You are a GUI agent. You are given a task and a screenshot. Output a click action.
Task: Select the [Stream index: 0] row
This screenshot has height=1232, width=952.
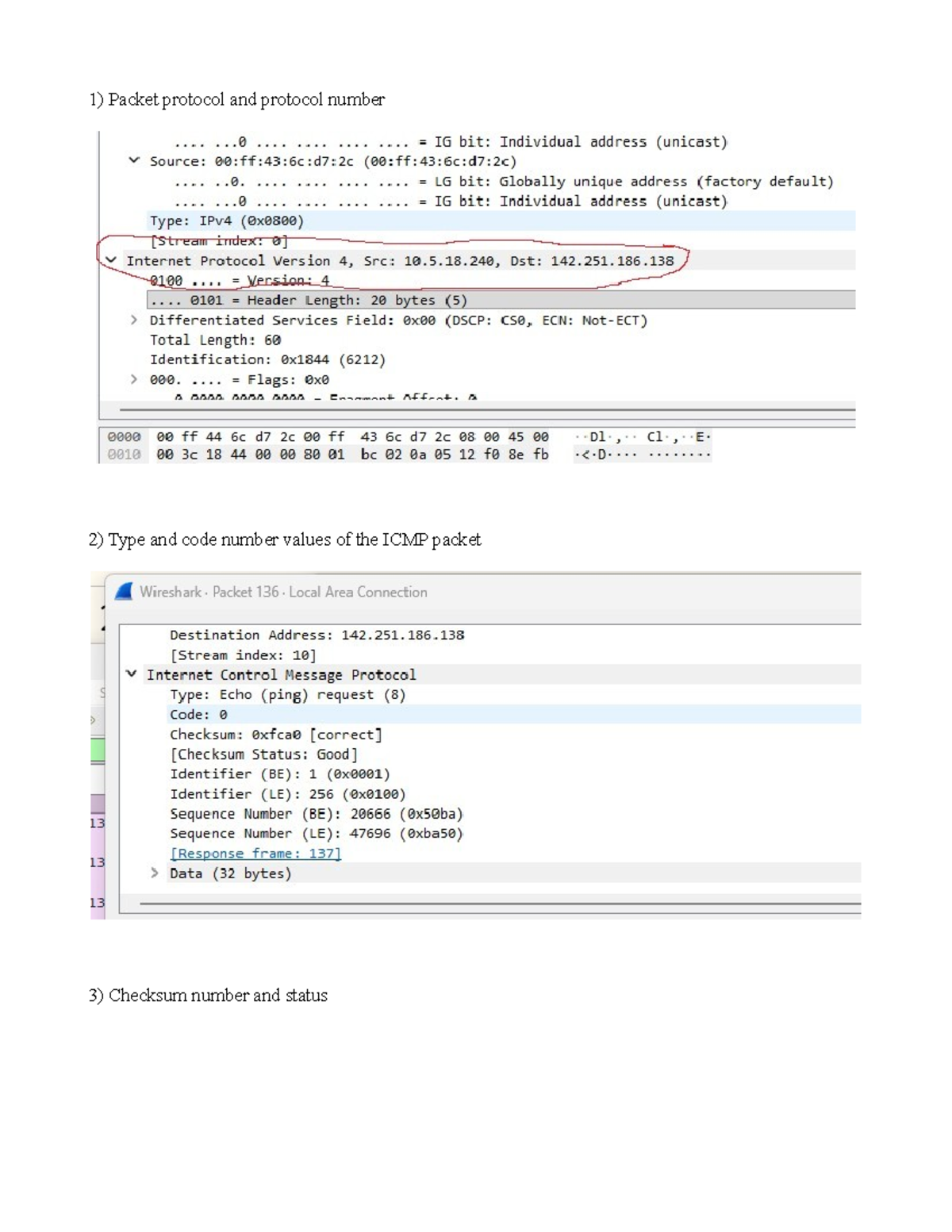click(x=218, y=240)
